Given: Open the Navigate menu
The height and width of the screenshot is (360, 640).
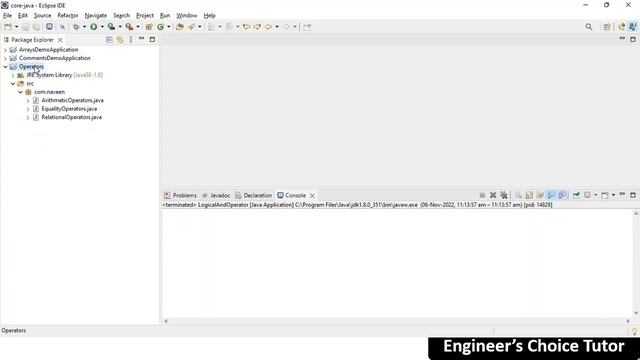Looking at the screenshot, I should (96, 16).
